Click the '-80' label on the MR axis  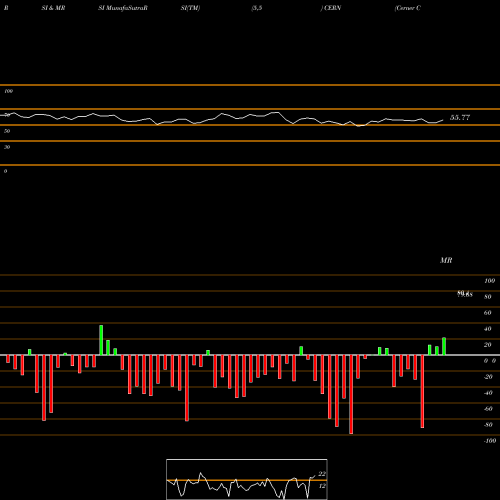pyautogui.click(x=488, y=425)
